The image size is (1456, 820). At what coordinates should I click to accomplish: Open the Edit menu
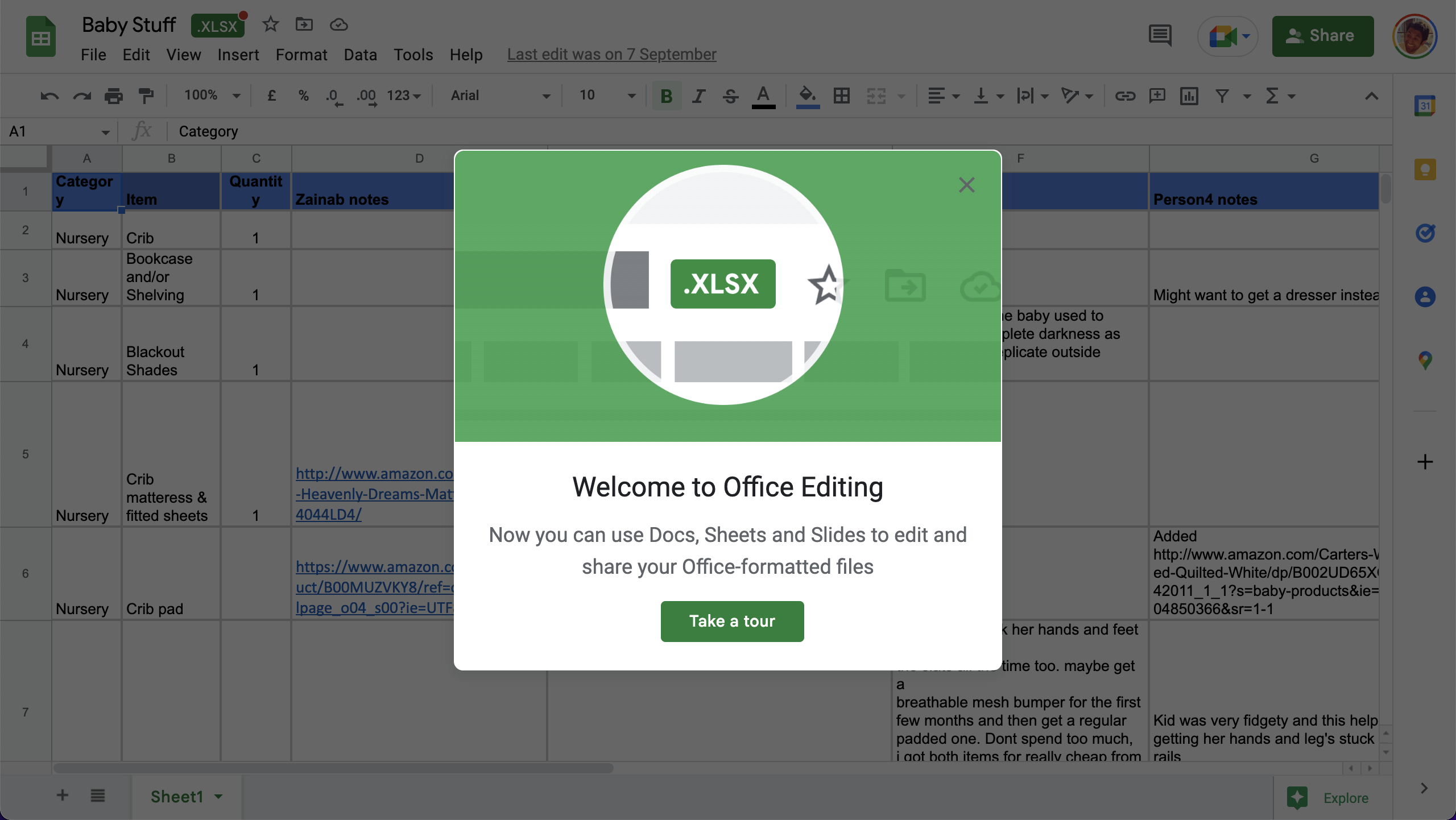[x=136, y=55]
